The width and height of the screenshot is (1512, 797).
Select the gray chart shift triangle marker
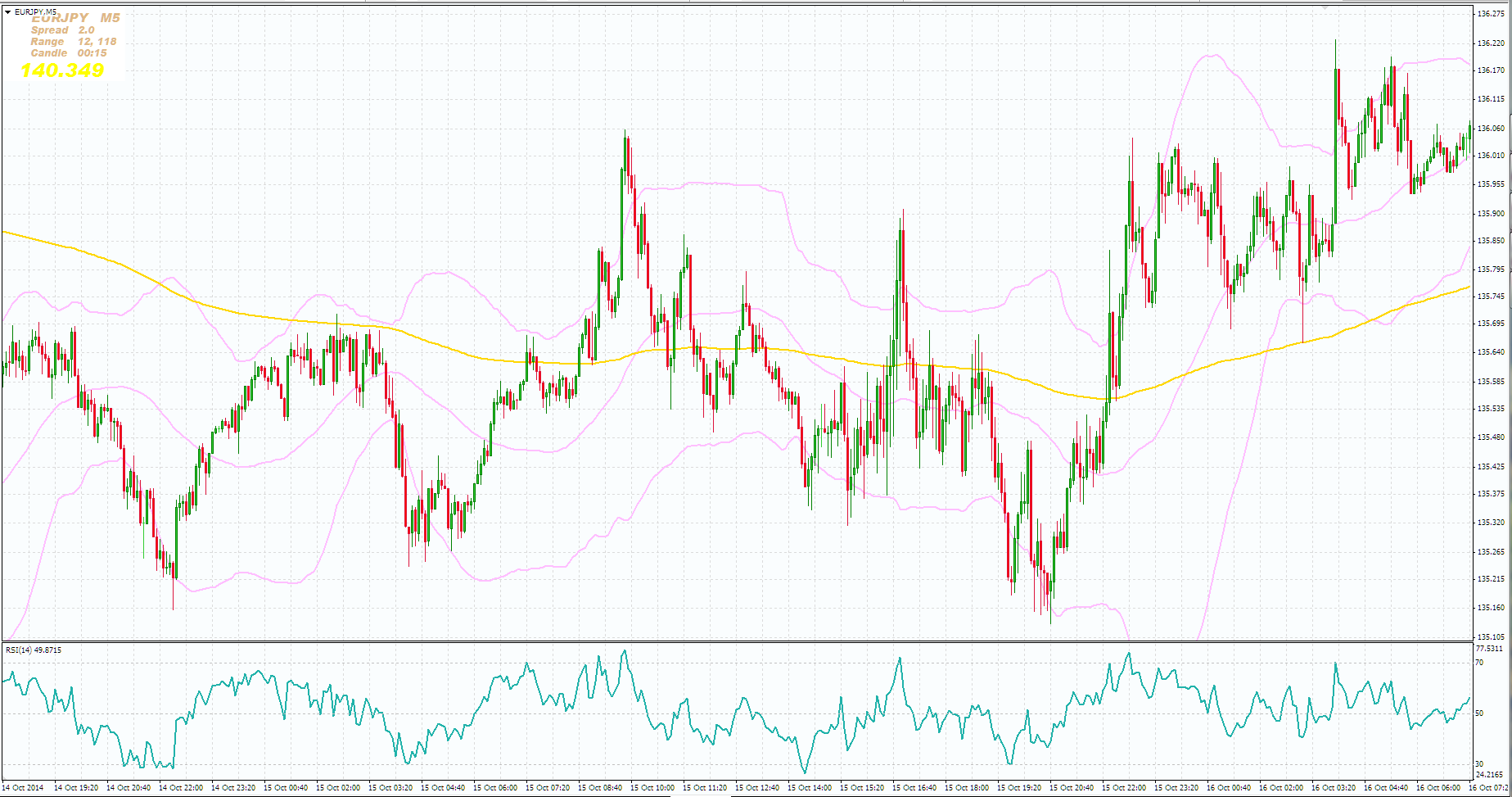tap(1325, 7)
